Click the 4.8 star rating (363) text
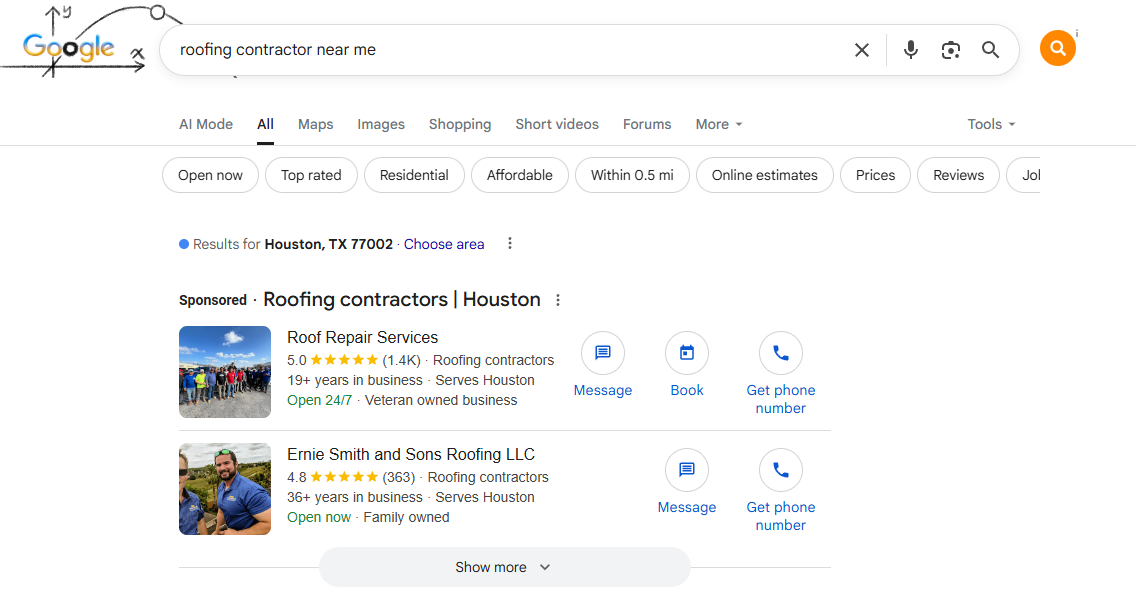Viewport: 1136px width, 596px height. point(351,477)
